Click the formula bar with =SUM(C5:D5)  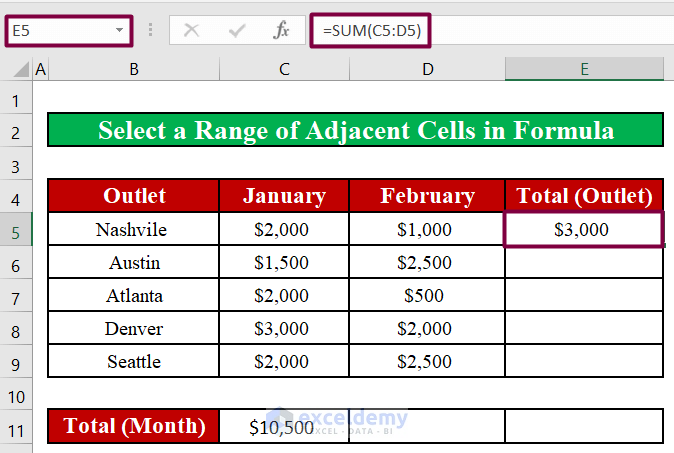click(x=490, y=30)
